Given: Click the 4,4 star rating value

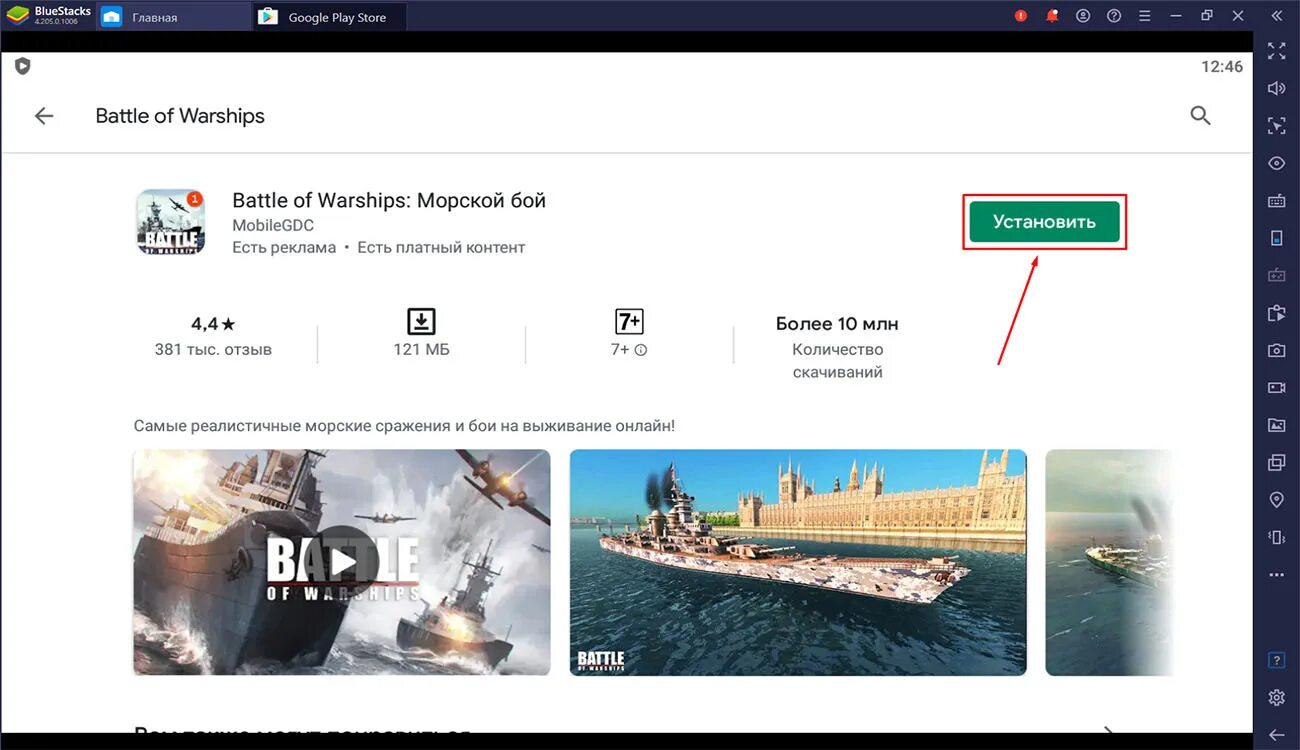Looking at the screenshot, I should (x=213, y=324).
